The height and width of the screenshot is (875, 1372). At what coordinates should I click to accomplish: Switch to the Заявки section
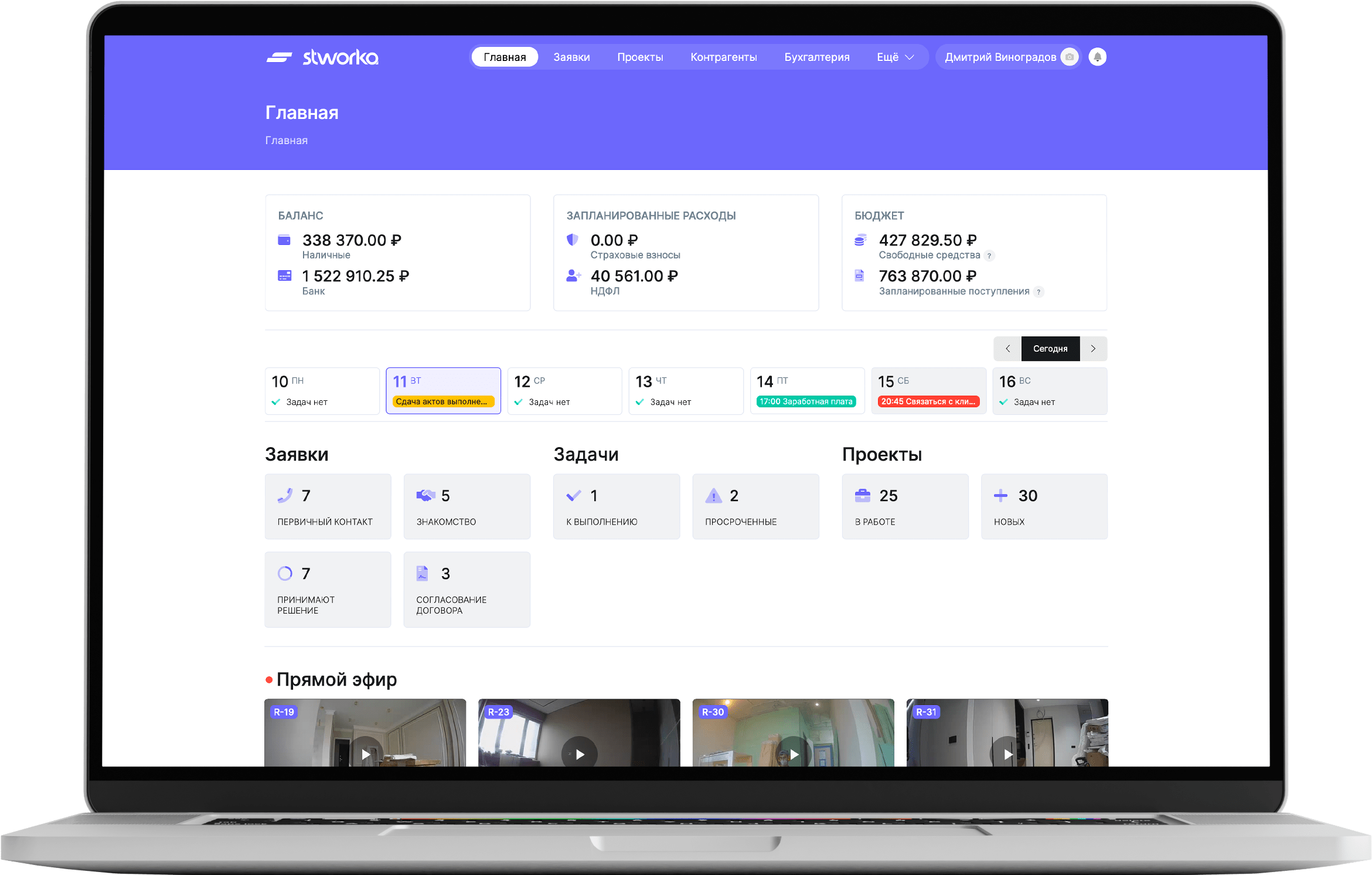(x=571, y=57)
